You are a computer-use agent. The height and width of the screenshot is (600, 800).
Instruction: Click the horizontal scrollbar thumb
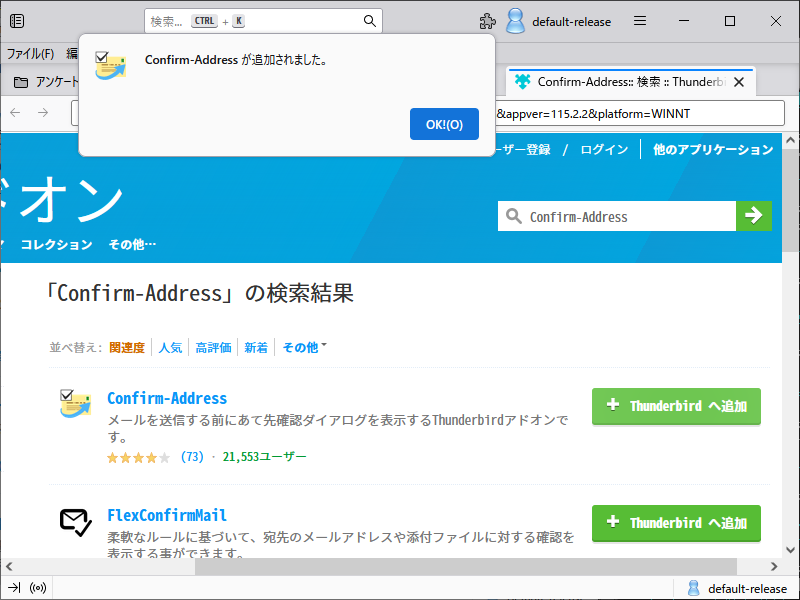[466, 566]
